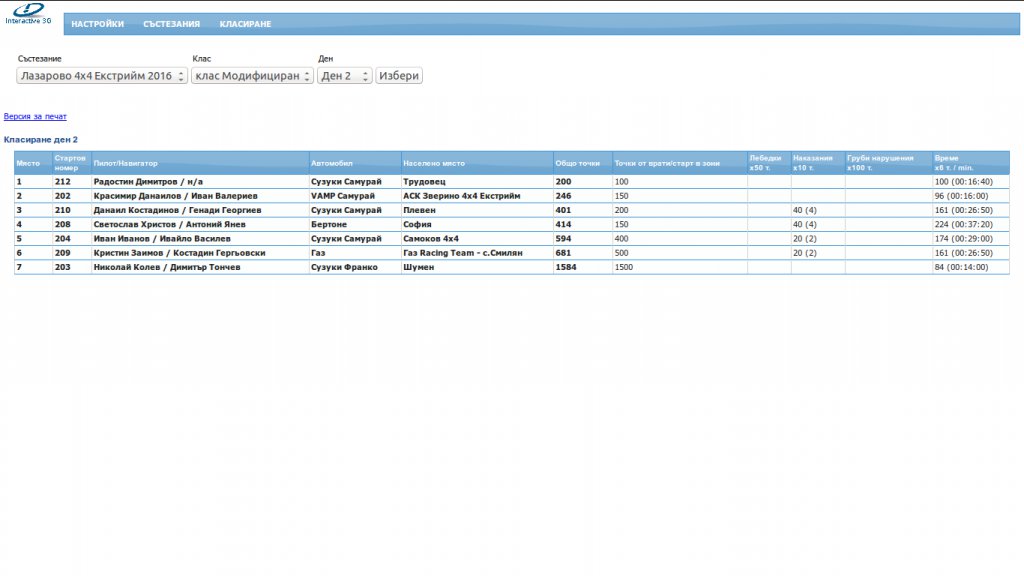The image size is (1024, 576).
Task: Click time value 174 (00:29:00)
Action: 963,238
